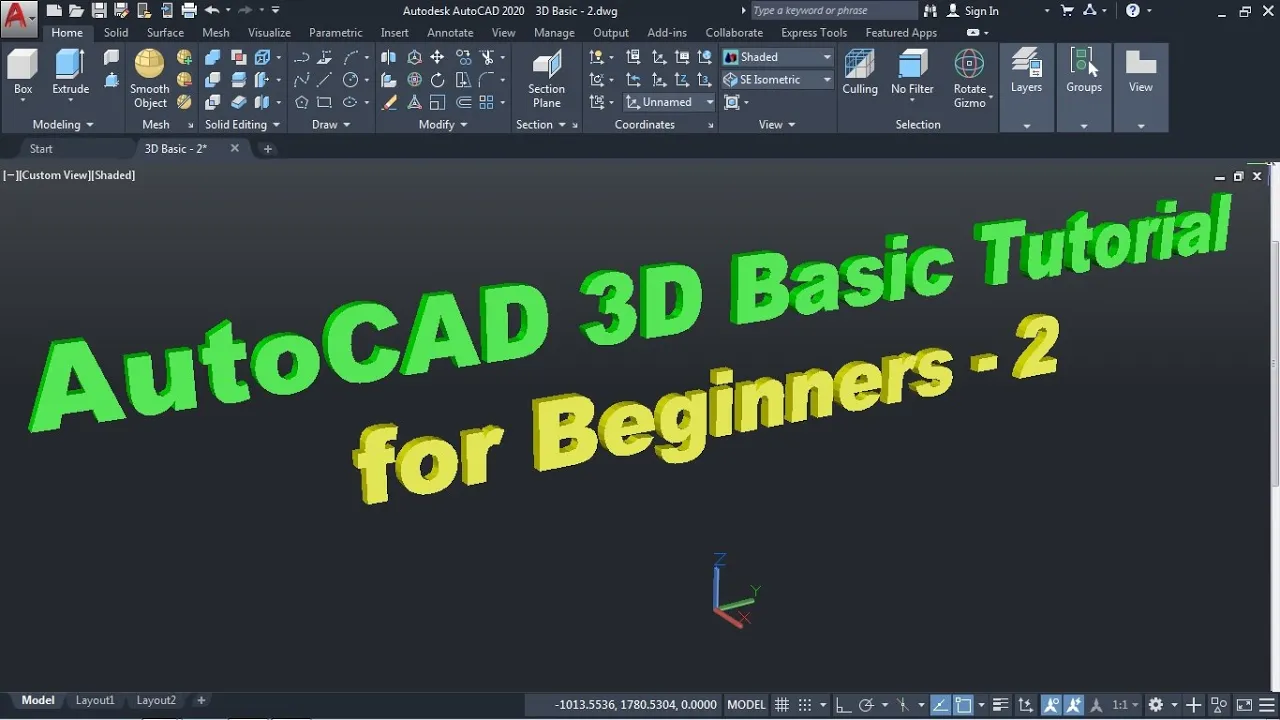Open the Express Tools tab
This screenshot has width=1280, height=720.
click(814, 32)
